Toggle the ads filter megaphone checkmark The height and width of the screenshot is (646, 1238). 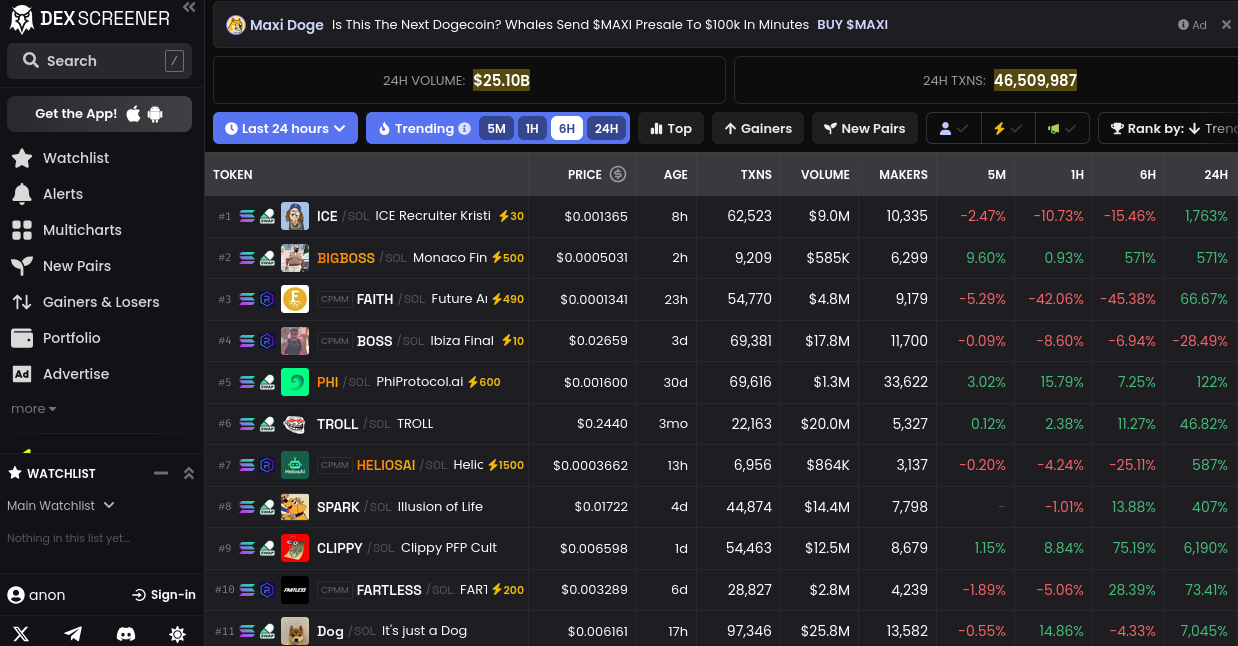click(x=1062, y=129)
